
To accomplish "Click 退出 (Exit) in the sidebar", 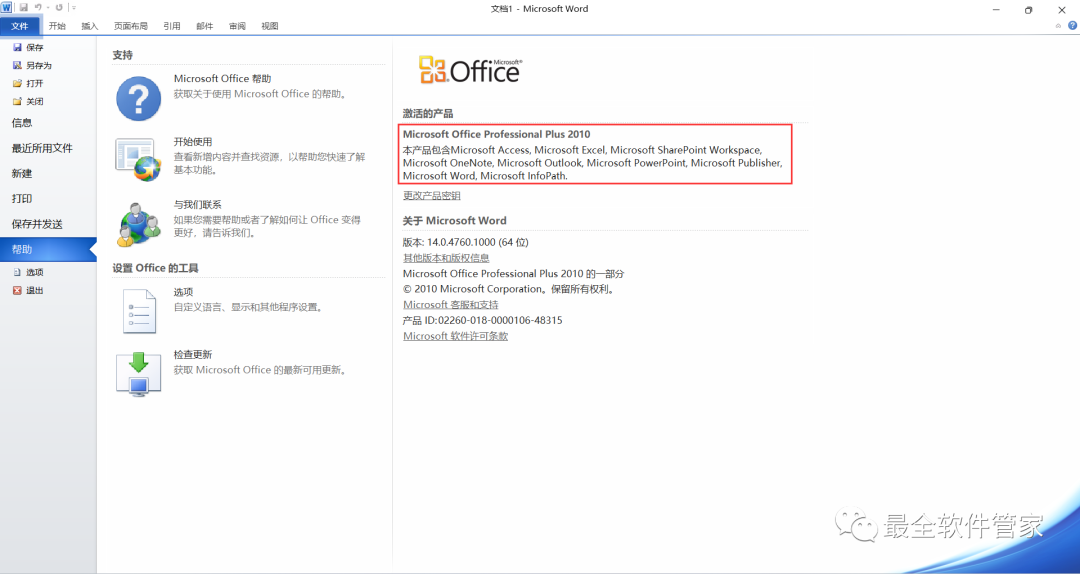I will (x=28, y=291).
